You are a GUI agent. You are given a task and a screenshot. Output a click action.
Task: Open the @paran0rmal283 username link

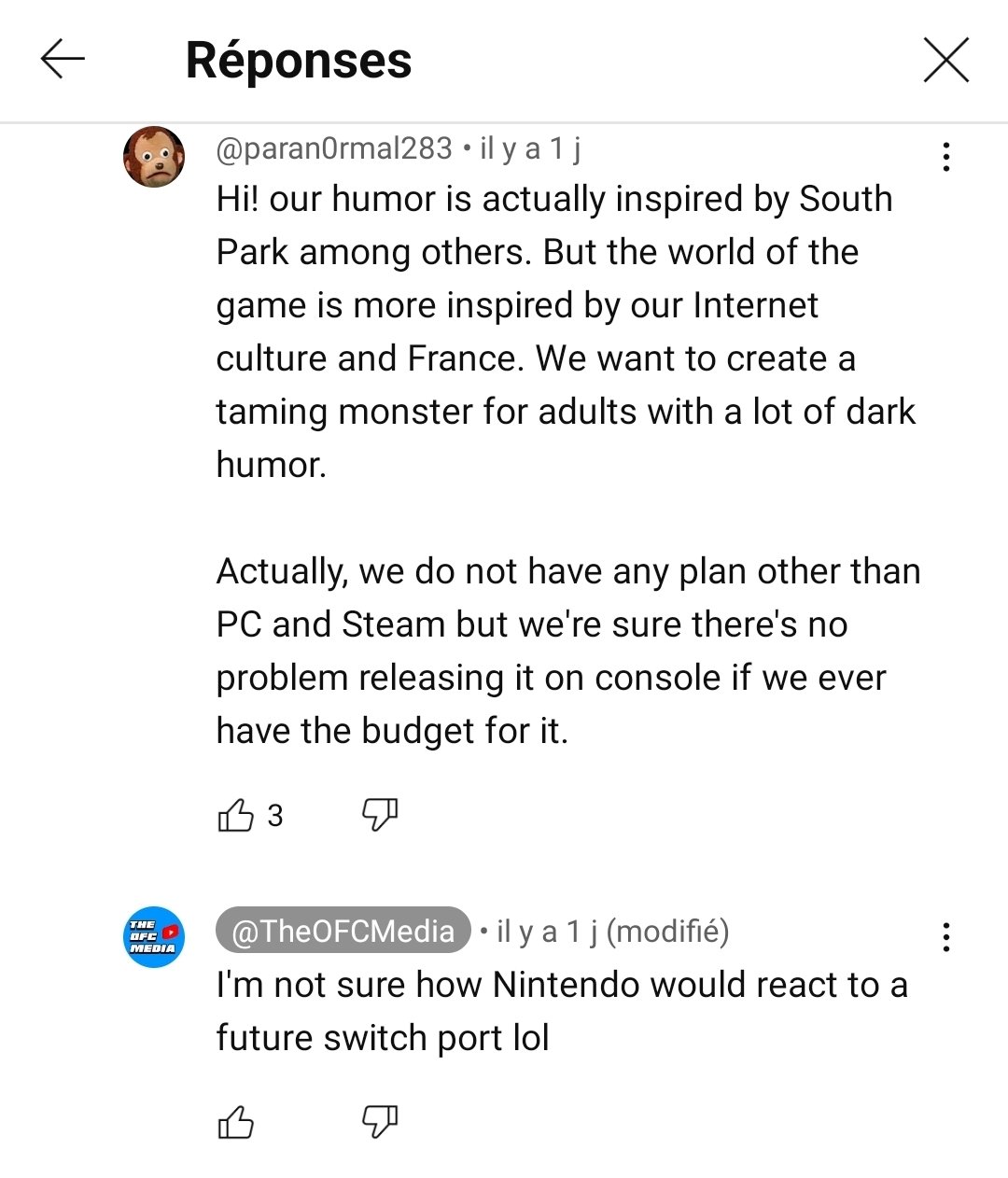[x=334, y=148]
